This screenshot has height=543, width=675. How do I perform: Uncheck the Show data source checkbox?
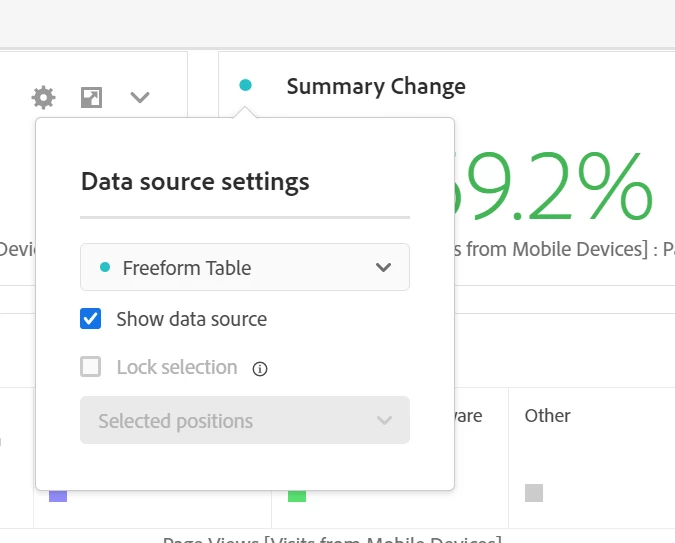(90, 319)
